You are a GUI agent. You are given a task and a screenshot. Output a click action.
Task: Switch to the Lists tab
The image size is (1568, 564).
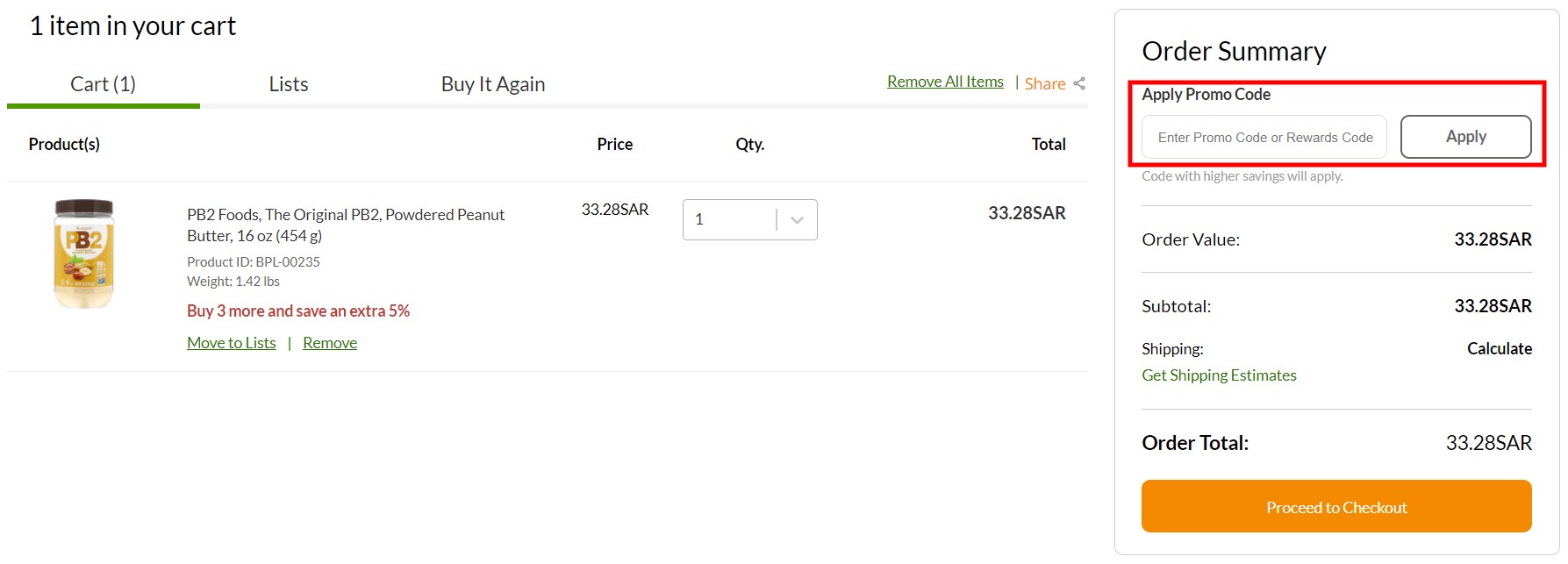point(288,83)
